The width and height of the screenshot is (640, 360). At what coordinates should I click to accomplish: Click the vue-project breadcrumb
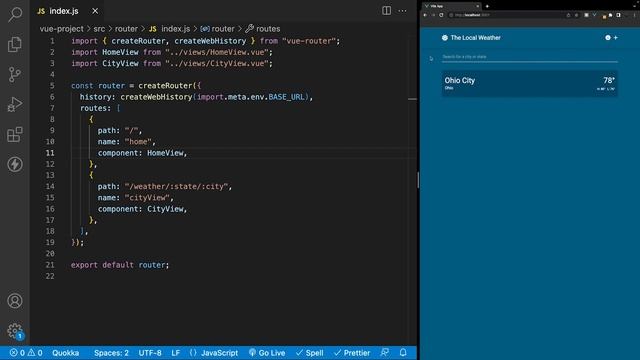(x=62, y=29)
